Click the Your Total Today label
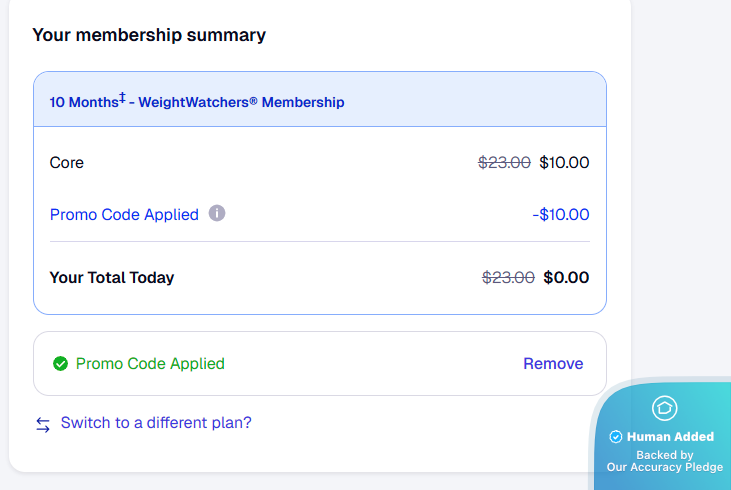The height and width of the screenshot is (490, 731). click(x=112, y=278)
